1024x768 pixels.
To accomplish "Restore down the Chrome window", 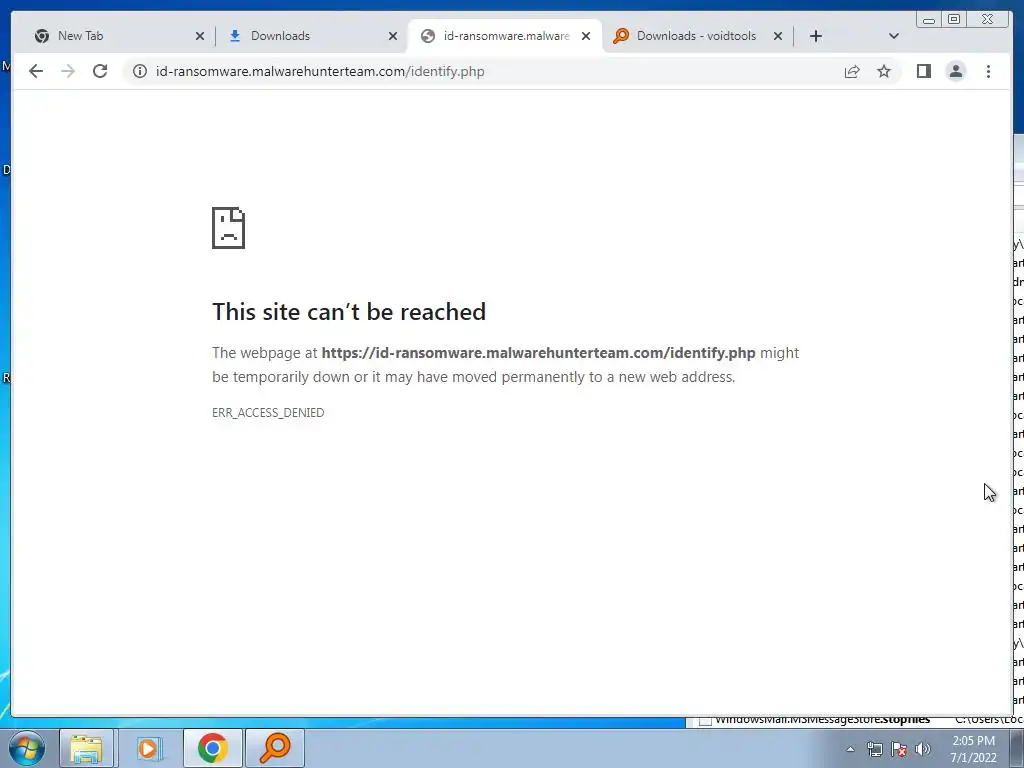I will [x=953, y=19].
